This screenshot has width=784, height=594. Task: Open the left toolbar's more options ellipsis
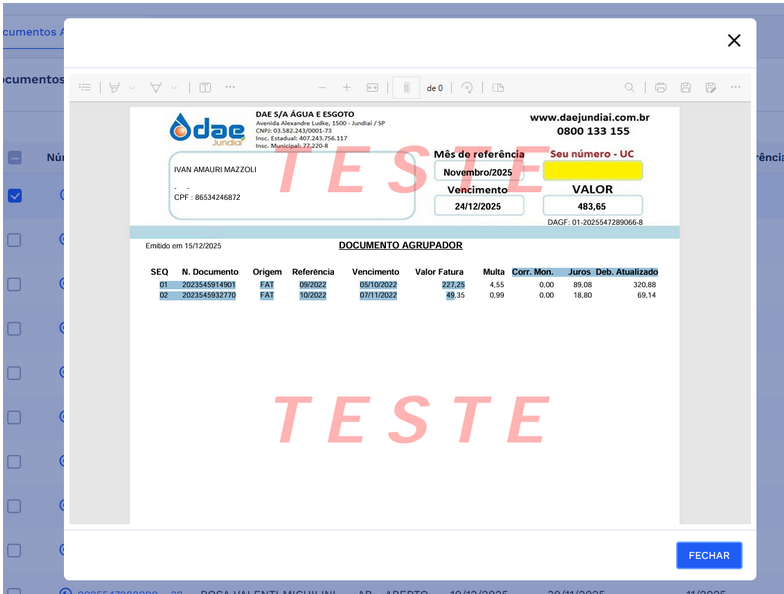click(230, 87)
